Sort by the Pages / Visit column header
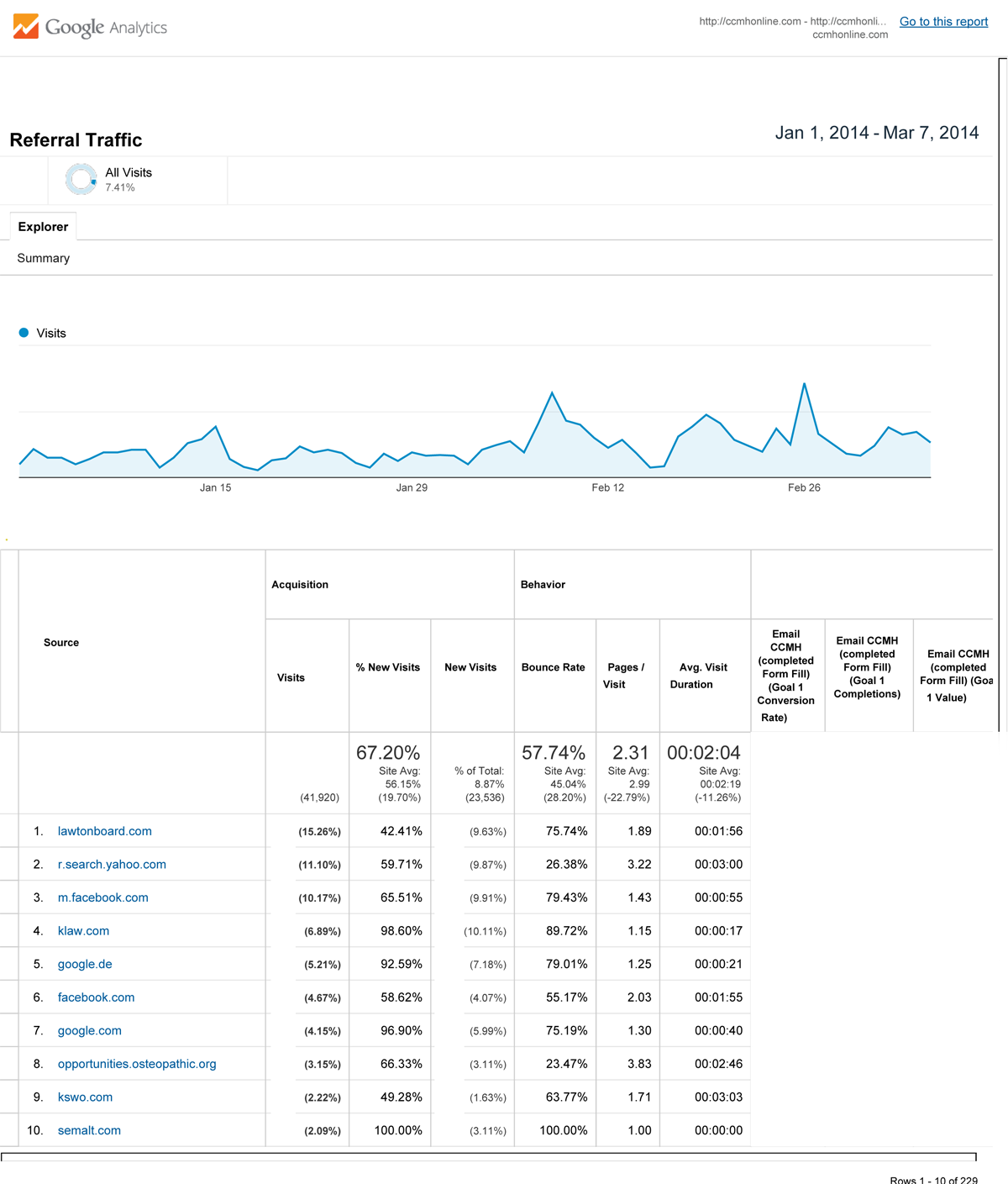The height and width of the screenshot is (1184, 1008). tap(626, 676)
